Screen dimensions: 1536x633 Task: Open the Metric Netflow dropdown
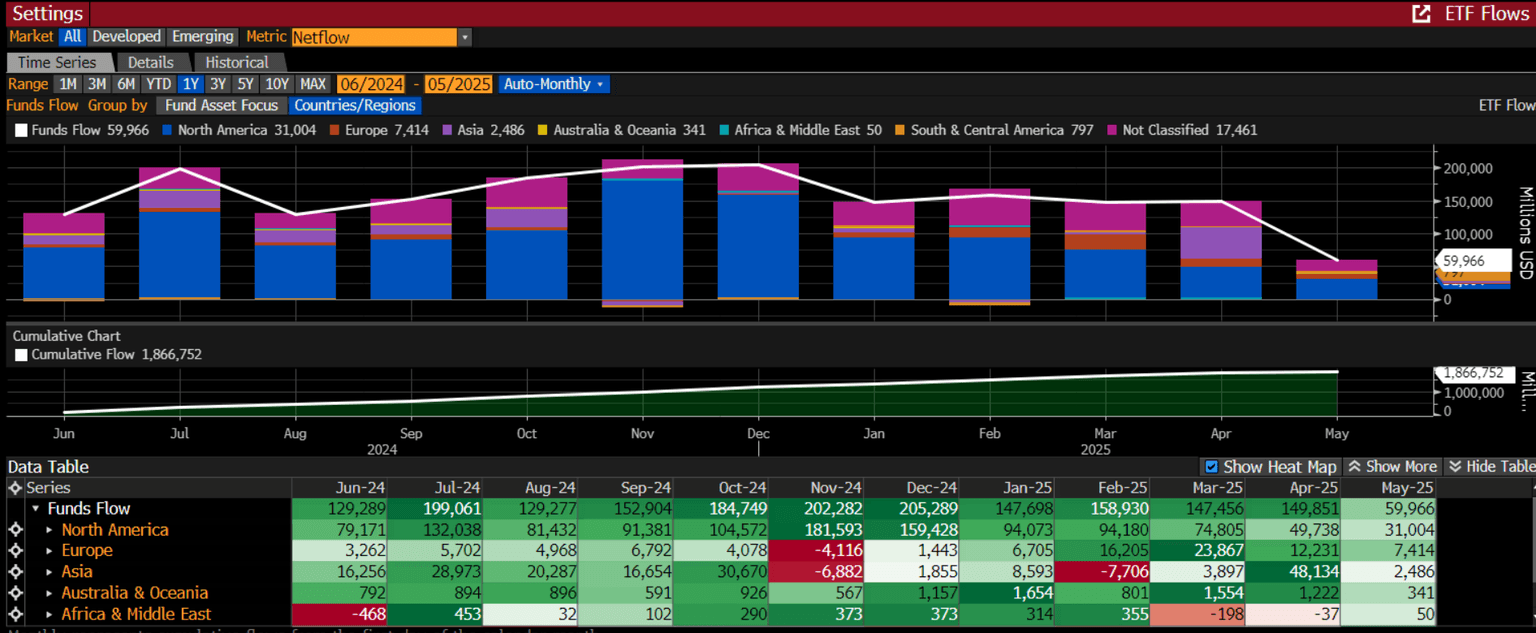click(x=464, y=37)
